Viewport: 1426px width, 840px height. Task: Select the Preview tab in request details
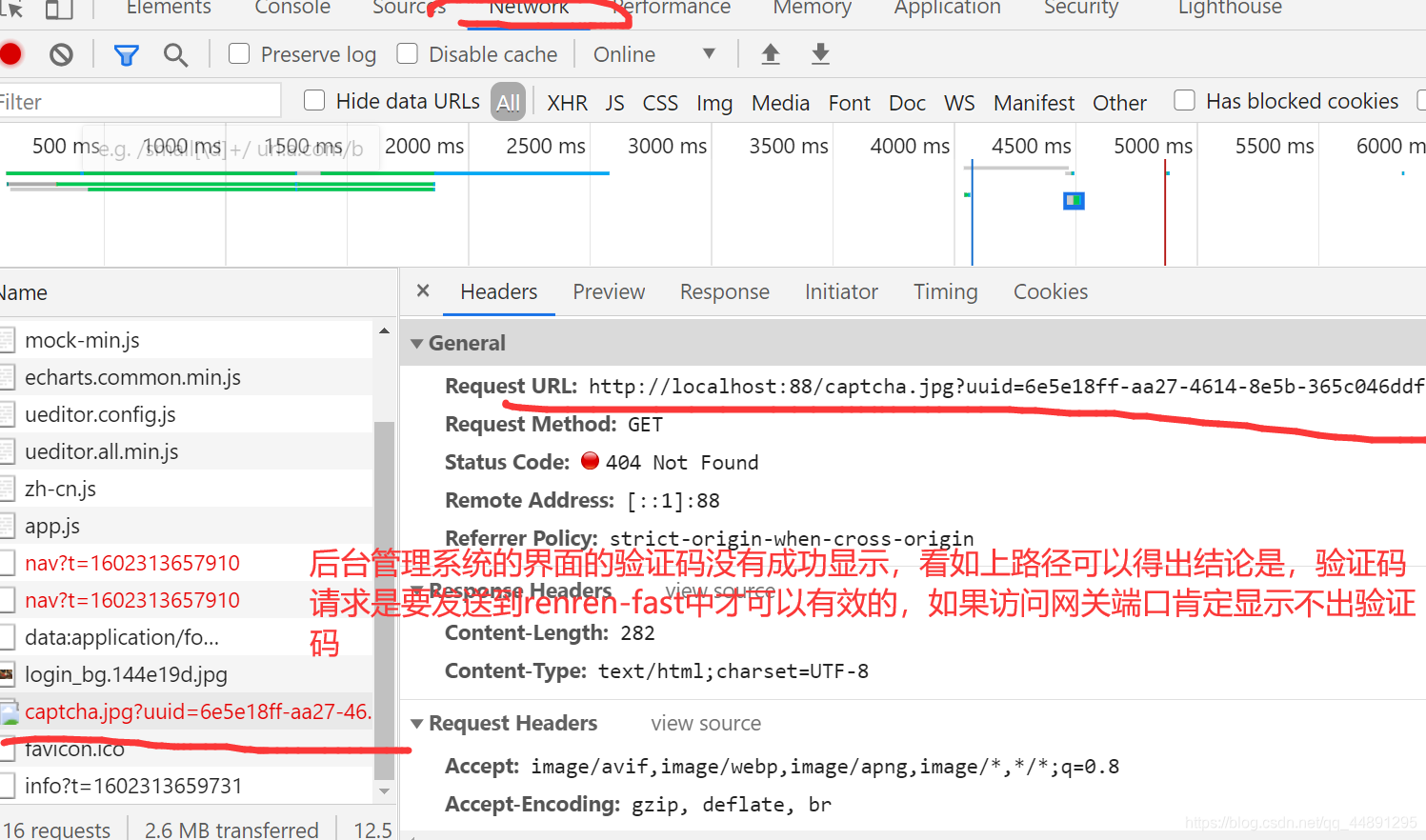point(609,291)
